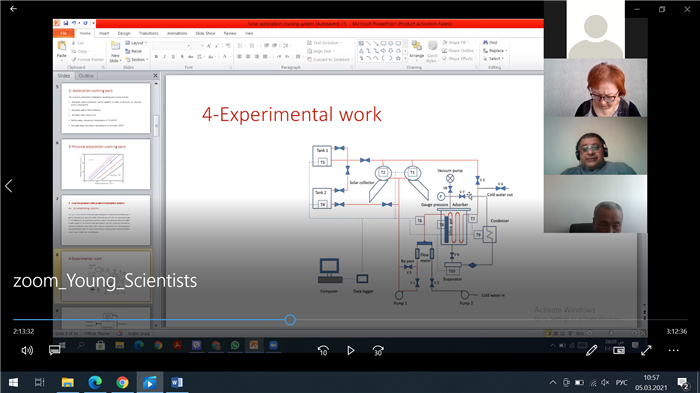Skip forward 30 seconds
Image resolution: width=700 pixels, height=393 pixels.
[378, 351]
